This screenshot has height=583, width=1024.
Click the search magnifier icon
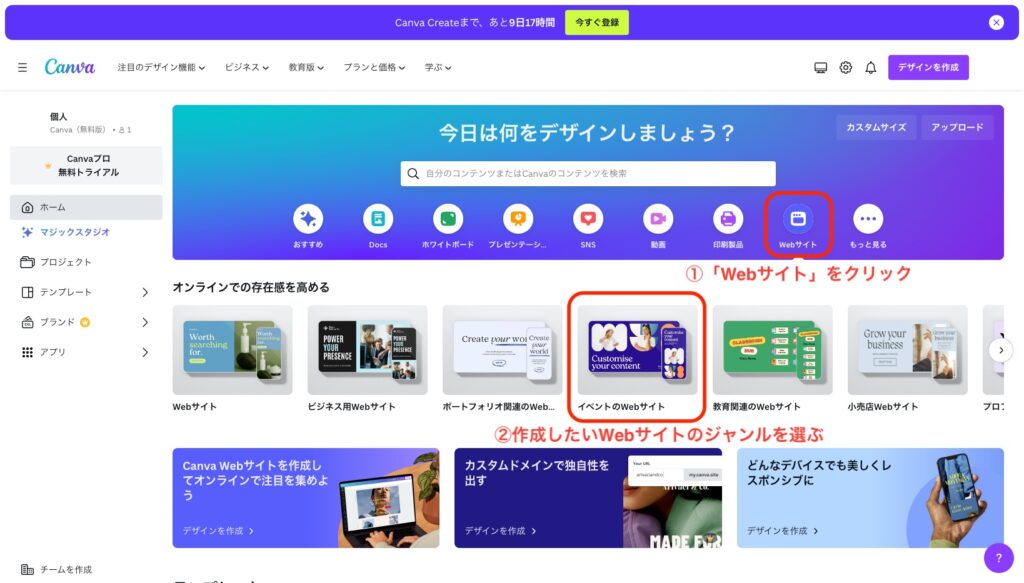(x=413, y=174)
